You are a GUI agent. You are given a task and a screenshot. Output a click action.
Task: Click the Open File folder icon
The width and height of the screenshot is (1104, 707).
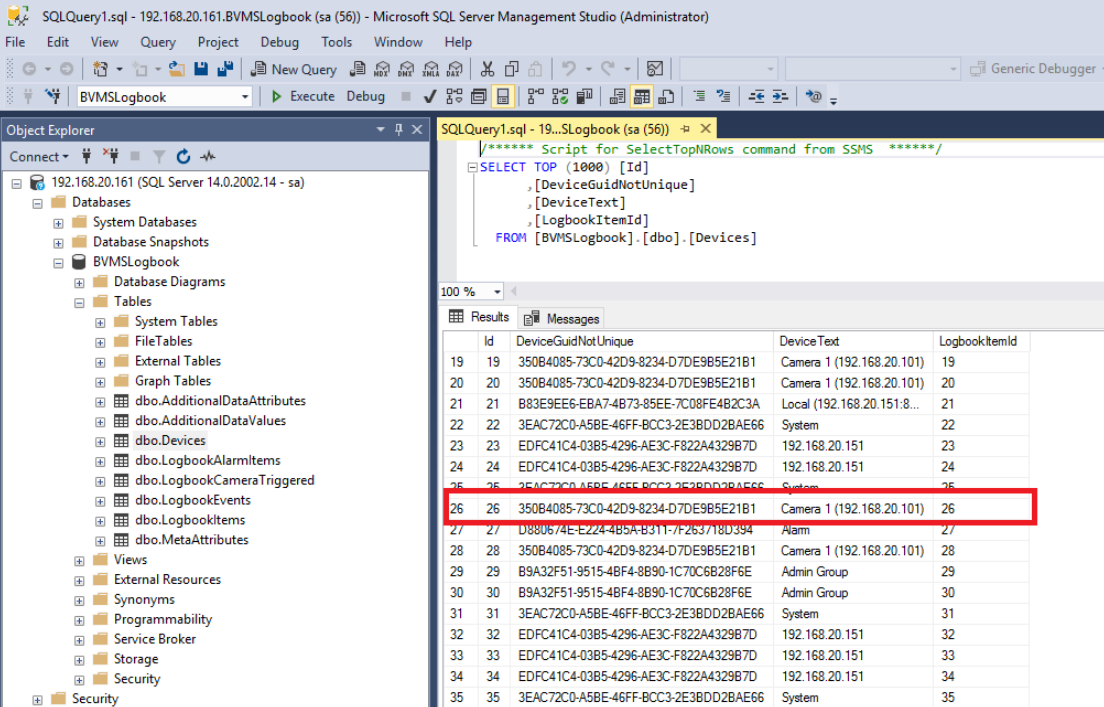tap(177, 69)
